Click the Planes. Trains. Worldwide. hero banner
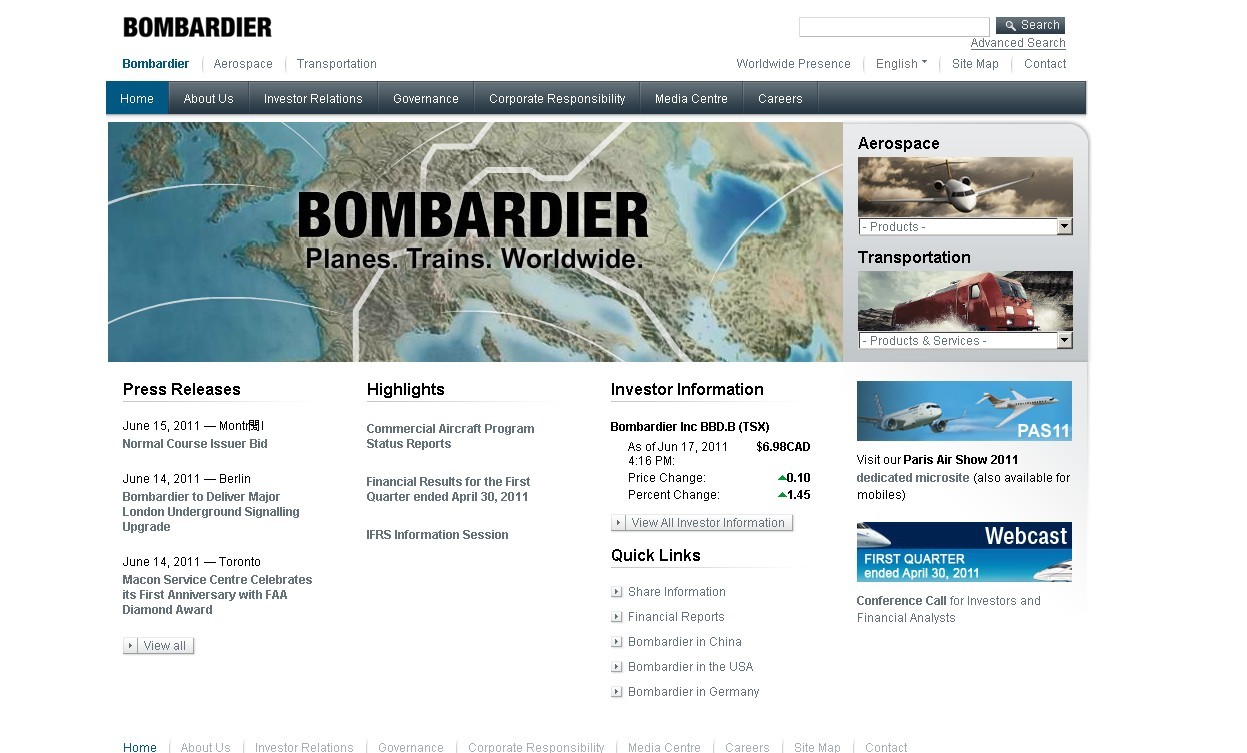Screen dimensions: 1247x753 pyautogui.click(x=475, y=242)
